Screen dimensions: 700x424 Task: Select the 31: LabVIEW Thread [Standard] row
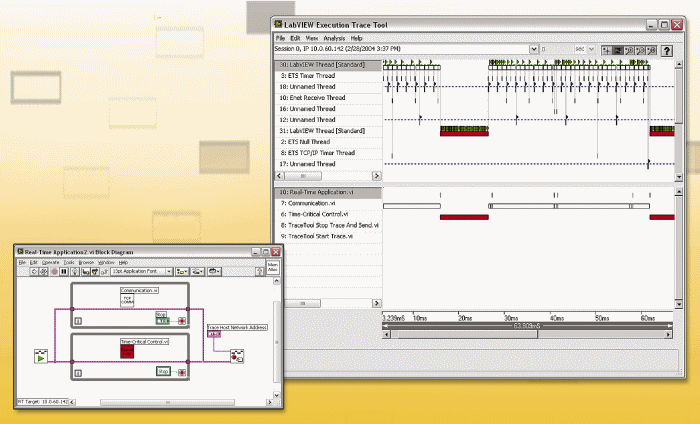[328, 131]
